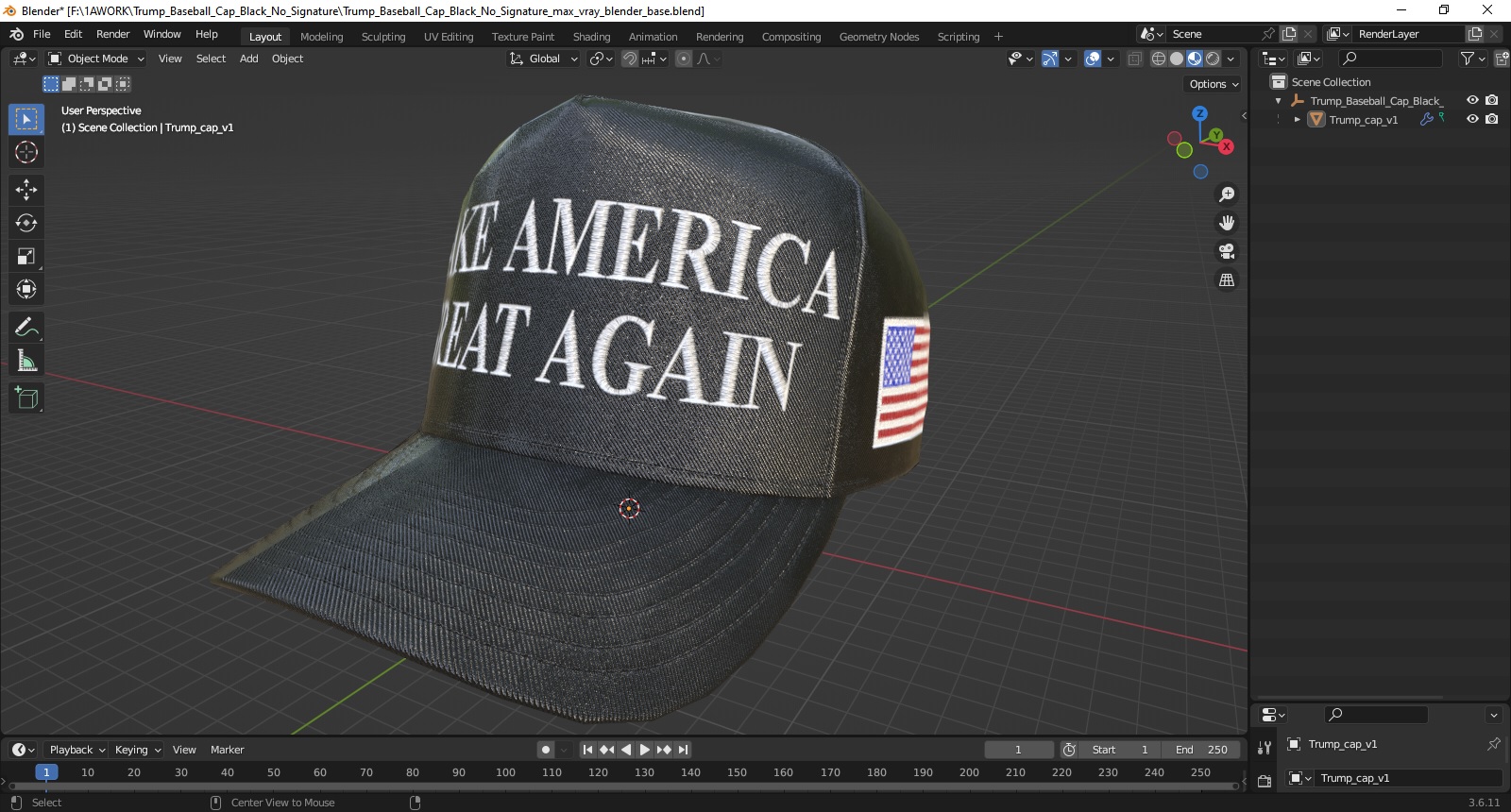Click the Blender logo menu icon
Screen dimensions: 1511x812
(16, 34)
